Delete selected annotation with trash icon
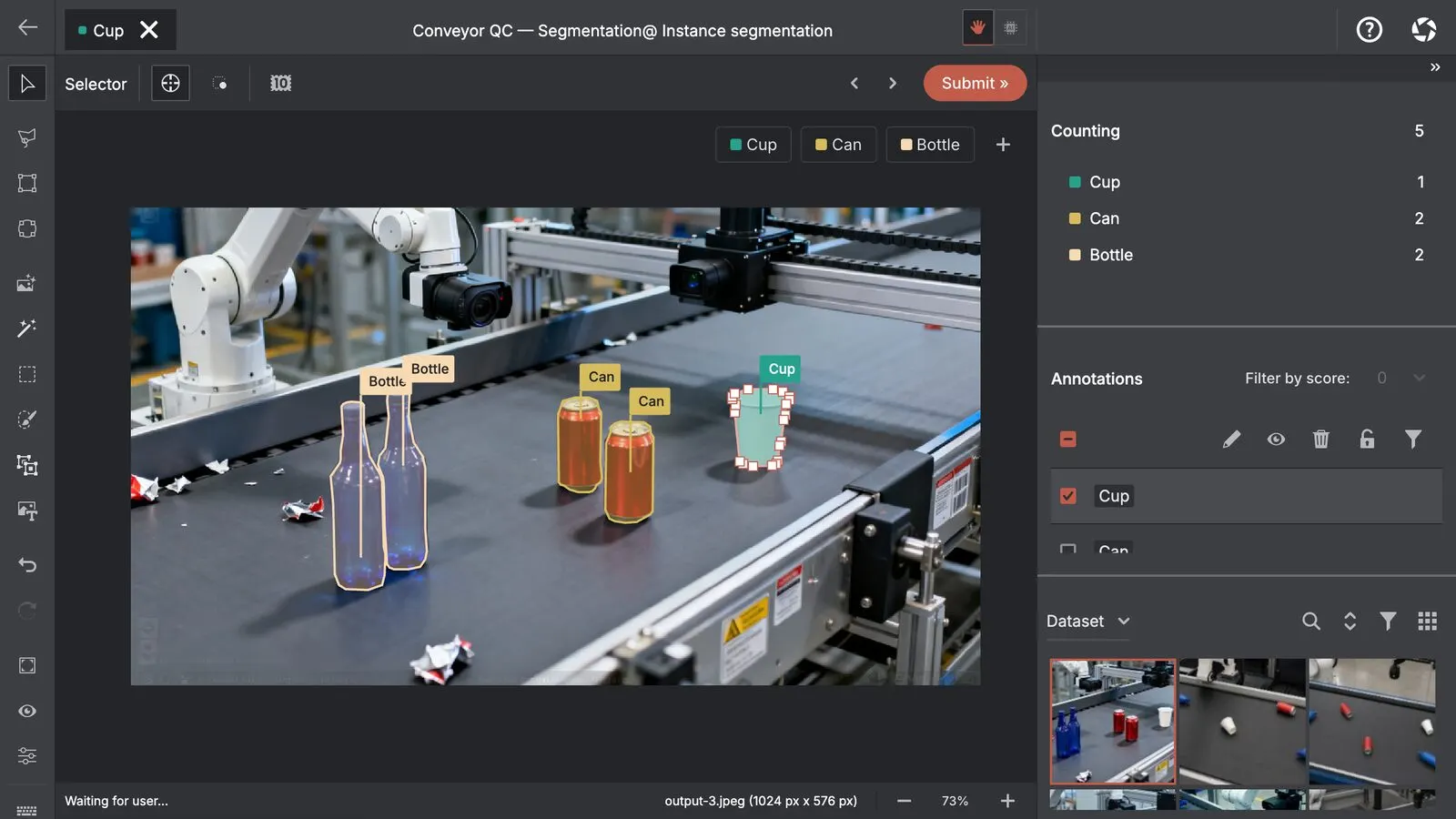The image size is (1456, 819). 1321,440
